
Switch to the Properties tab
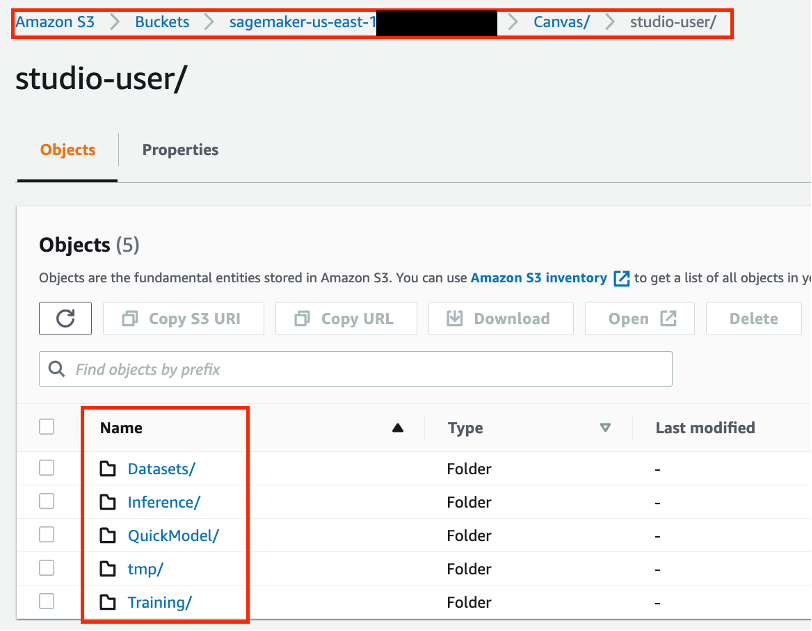(x=180, y=150)
